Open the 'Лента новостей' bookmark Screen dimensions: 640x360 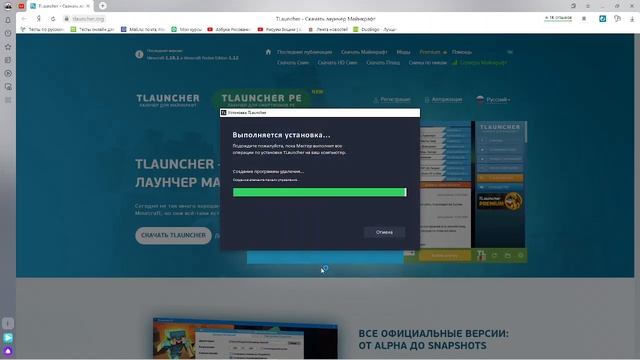(x=328, y=29)
